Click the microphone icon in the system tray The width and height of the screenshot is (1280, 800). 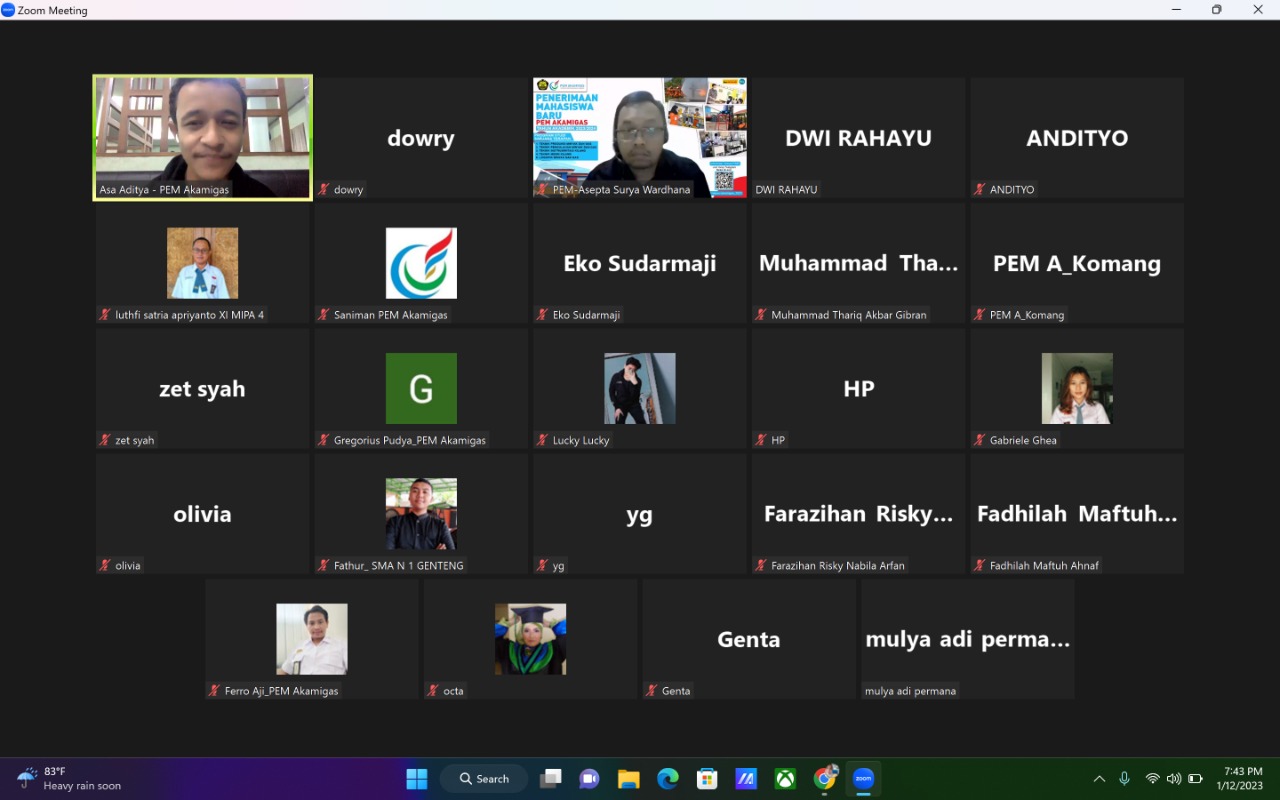(x=1125, y=778)
